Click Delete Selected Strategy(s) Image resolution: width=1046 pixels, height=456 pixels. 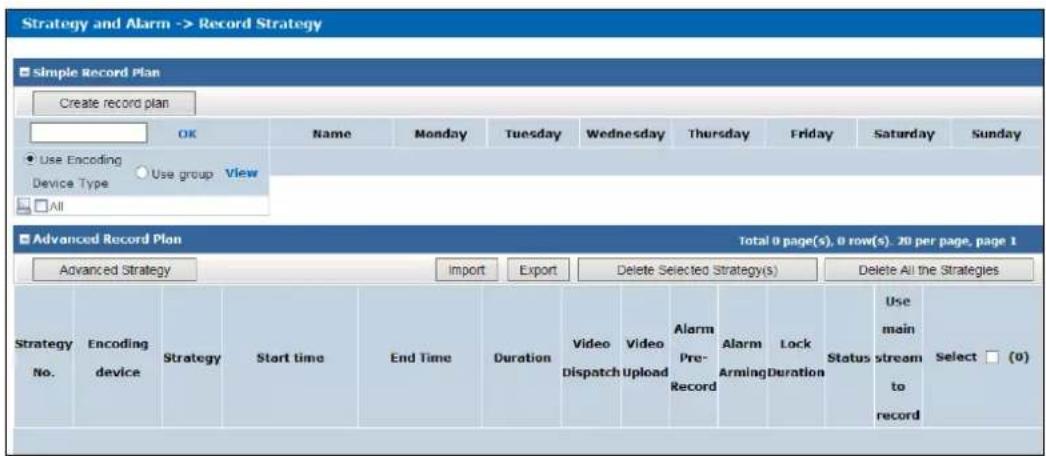(697, 270)
